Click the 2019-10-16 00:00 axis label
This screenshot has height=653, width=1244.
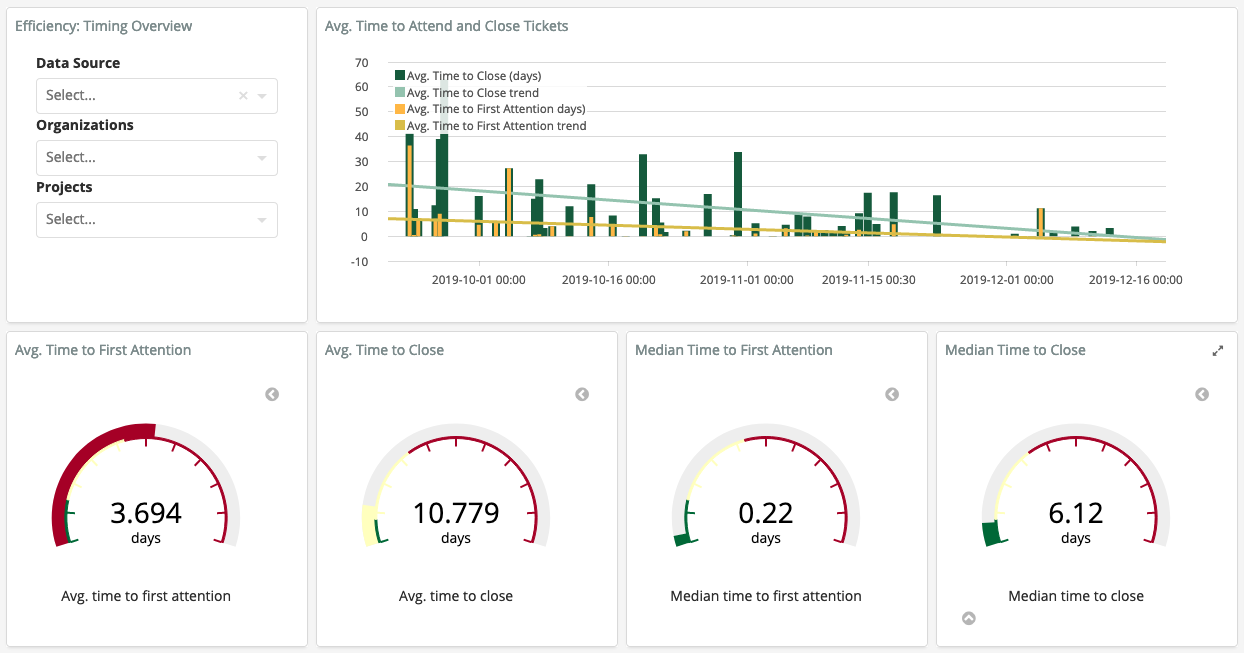point(609,280)
